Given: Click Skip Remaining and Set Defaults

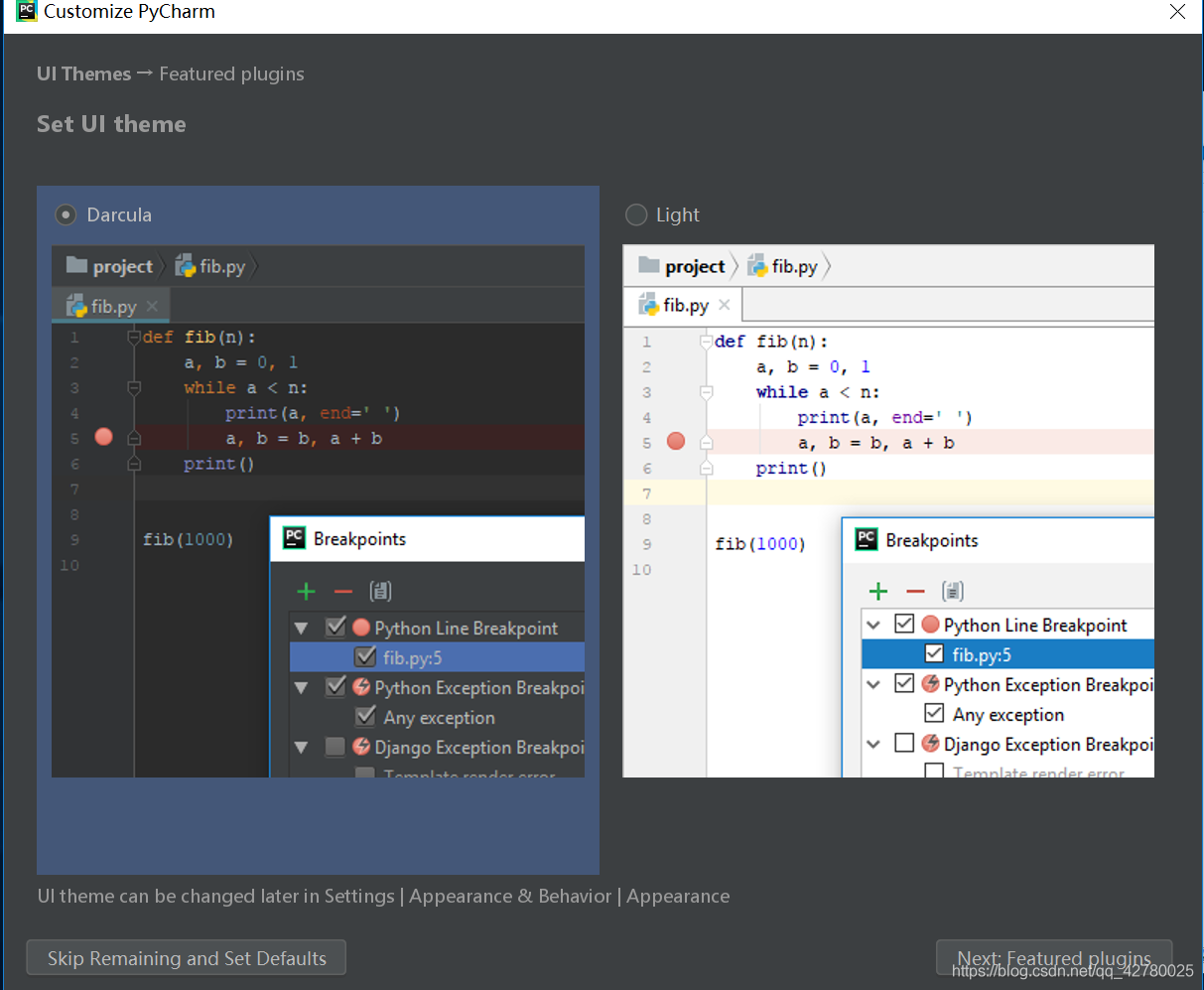Looking at the screenshot, I should click(187, 958).
